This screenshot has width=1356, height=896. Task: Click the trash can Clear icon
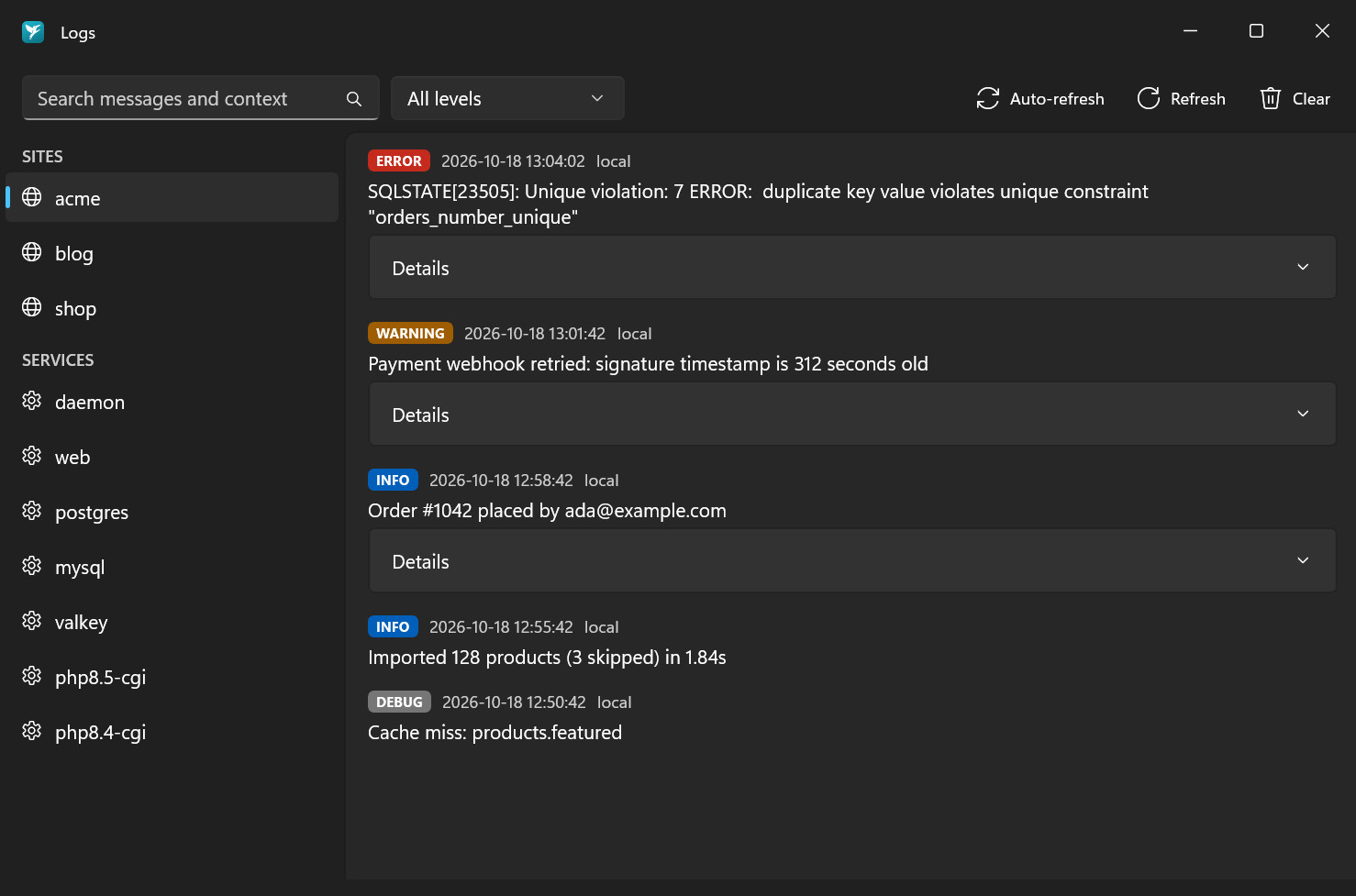[1270, 98]
